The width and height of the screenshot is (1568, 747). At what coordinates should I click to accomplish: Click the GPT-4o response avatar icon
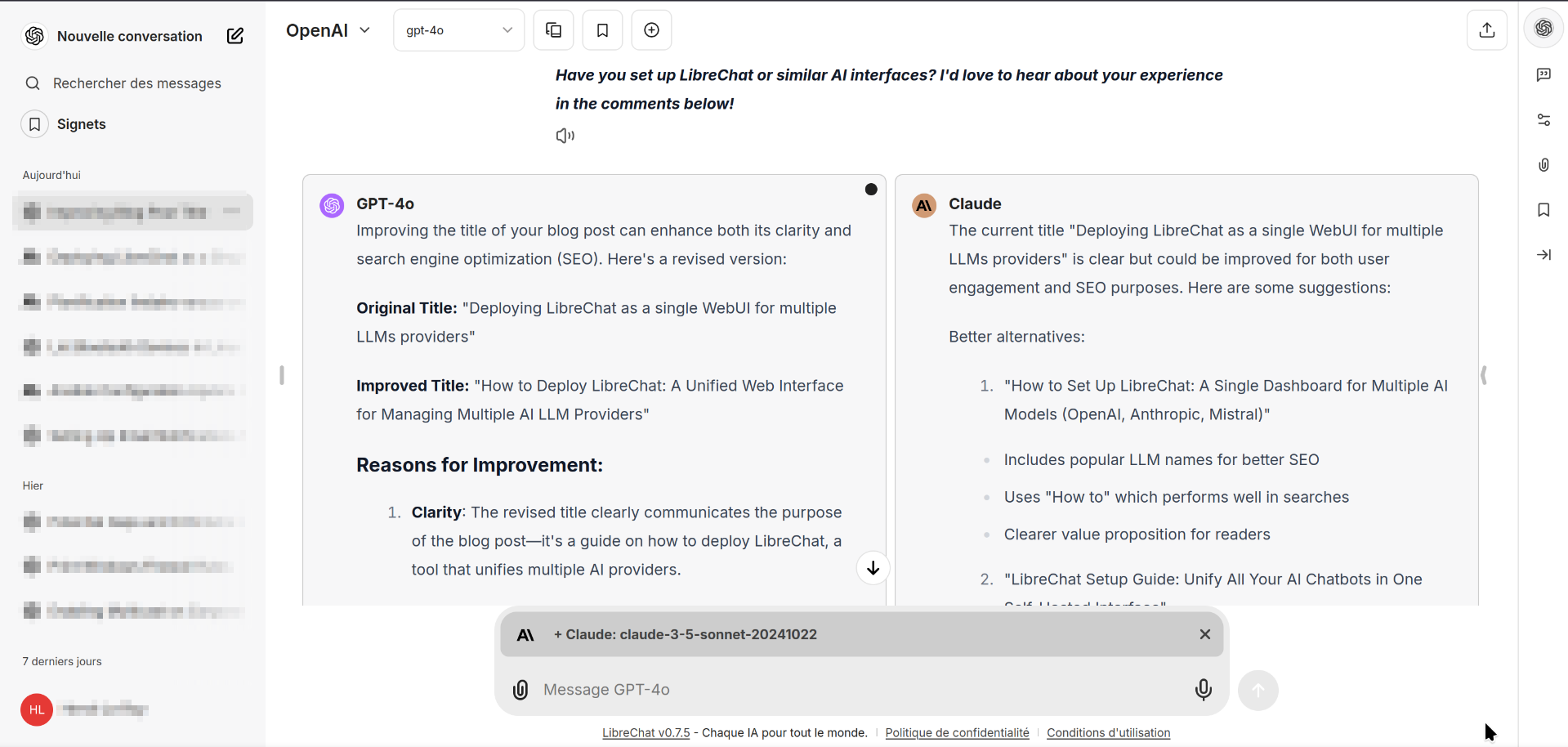(332, 205)
